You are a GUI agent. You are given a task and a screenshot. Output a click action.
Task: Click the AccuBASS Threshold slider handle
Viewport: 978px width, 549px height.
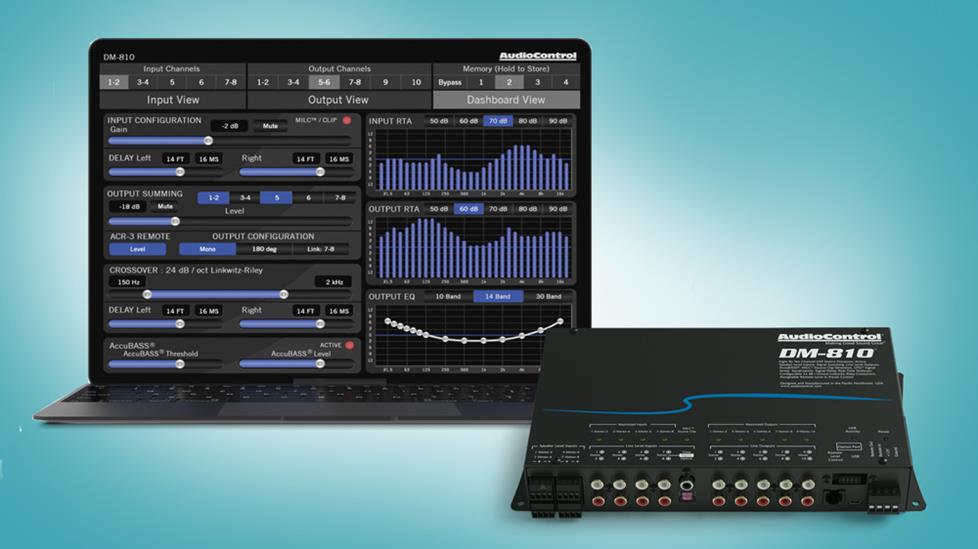pos(180,364)
